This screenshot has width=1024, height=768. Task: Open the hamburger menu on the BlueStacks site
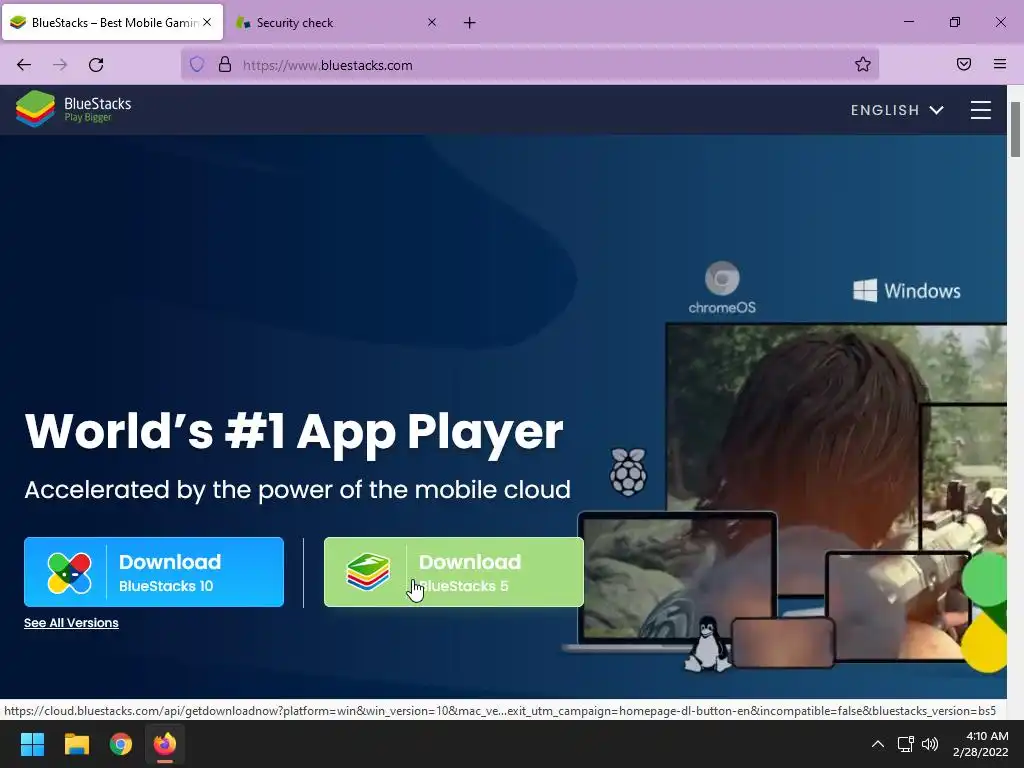click(980, 110)
